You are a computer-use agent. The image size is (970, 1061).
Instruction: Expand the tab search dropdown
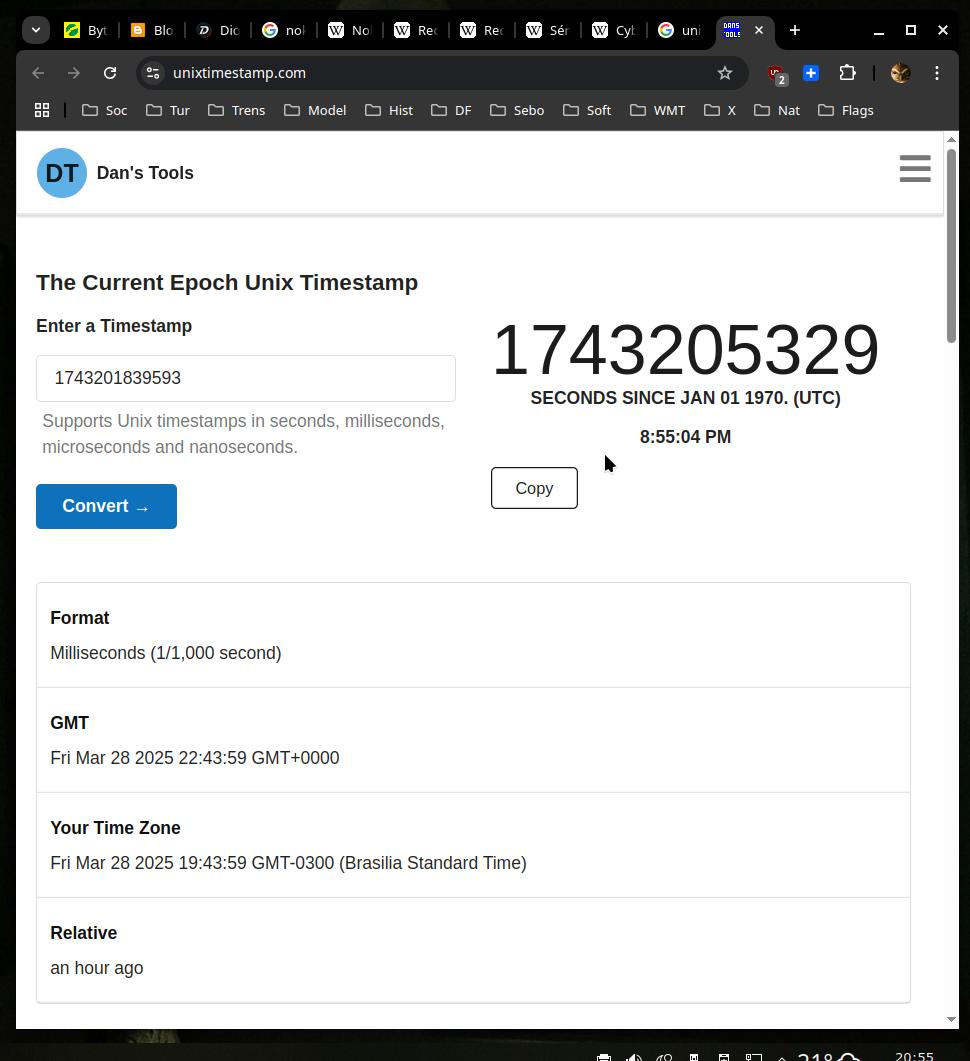pyautogui.click(x=36, y=30)
